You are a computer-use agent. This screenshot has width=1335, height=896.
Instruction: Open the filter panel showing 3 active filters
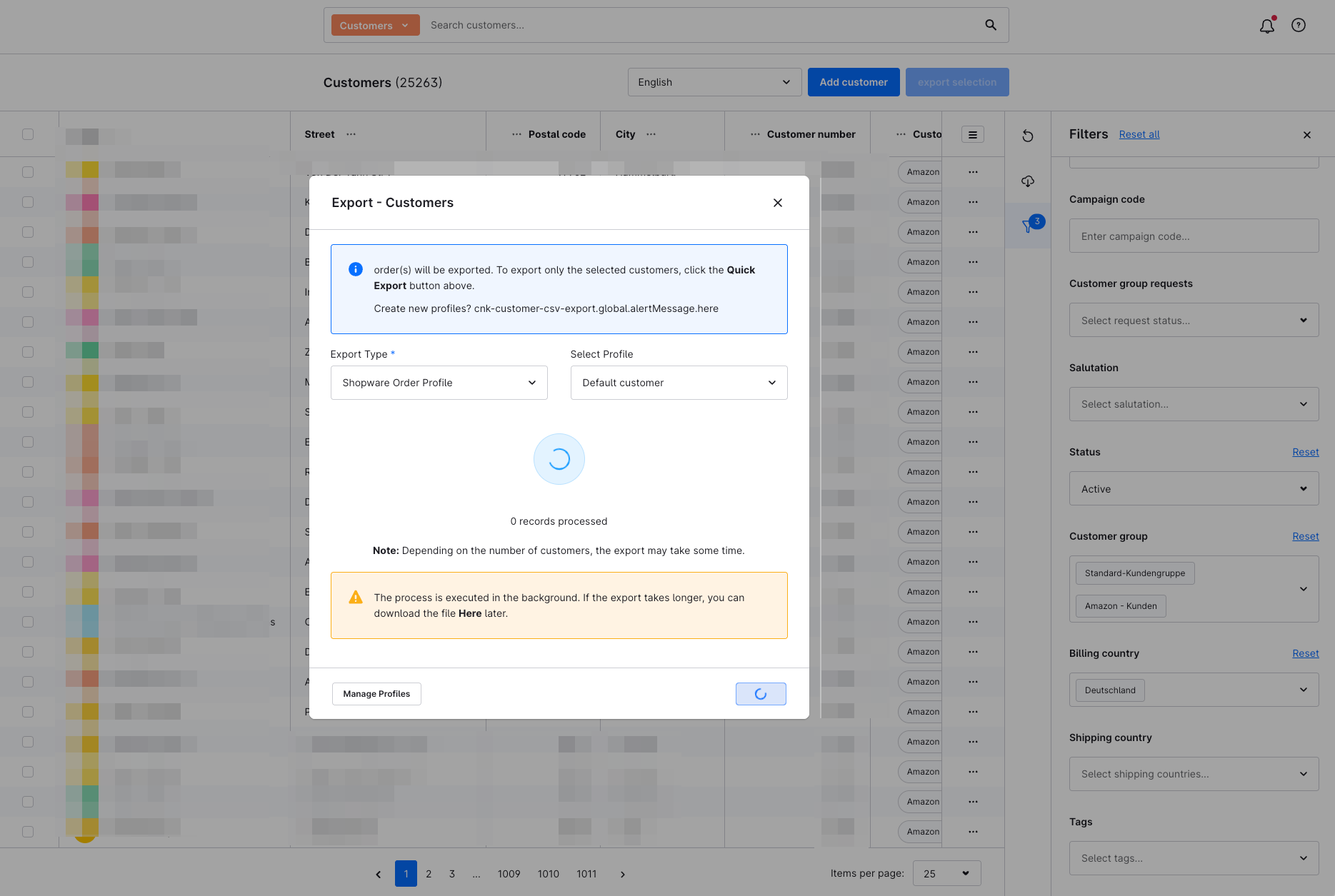[1027, 225]
